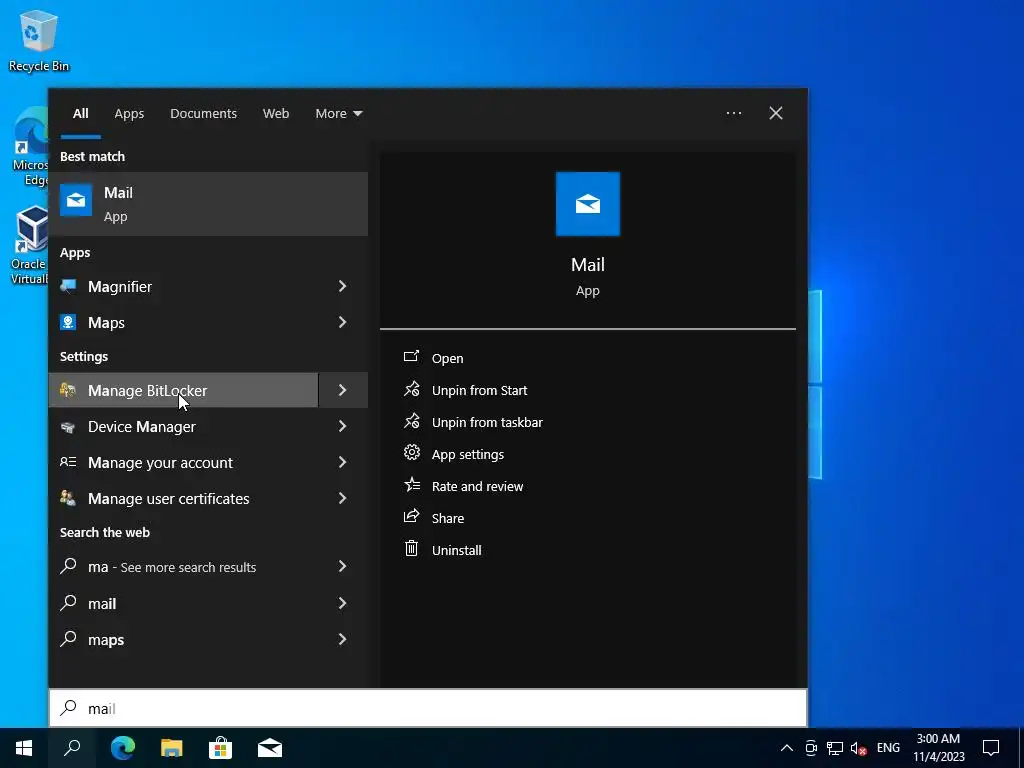1024x768 pixels.
Task: Open the Recycle Bin desktop icon
Action: click(x=39, y=40)
